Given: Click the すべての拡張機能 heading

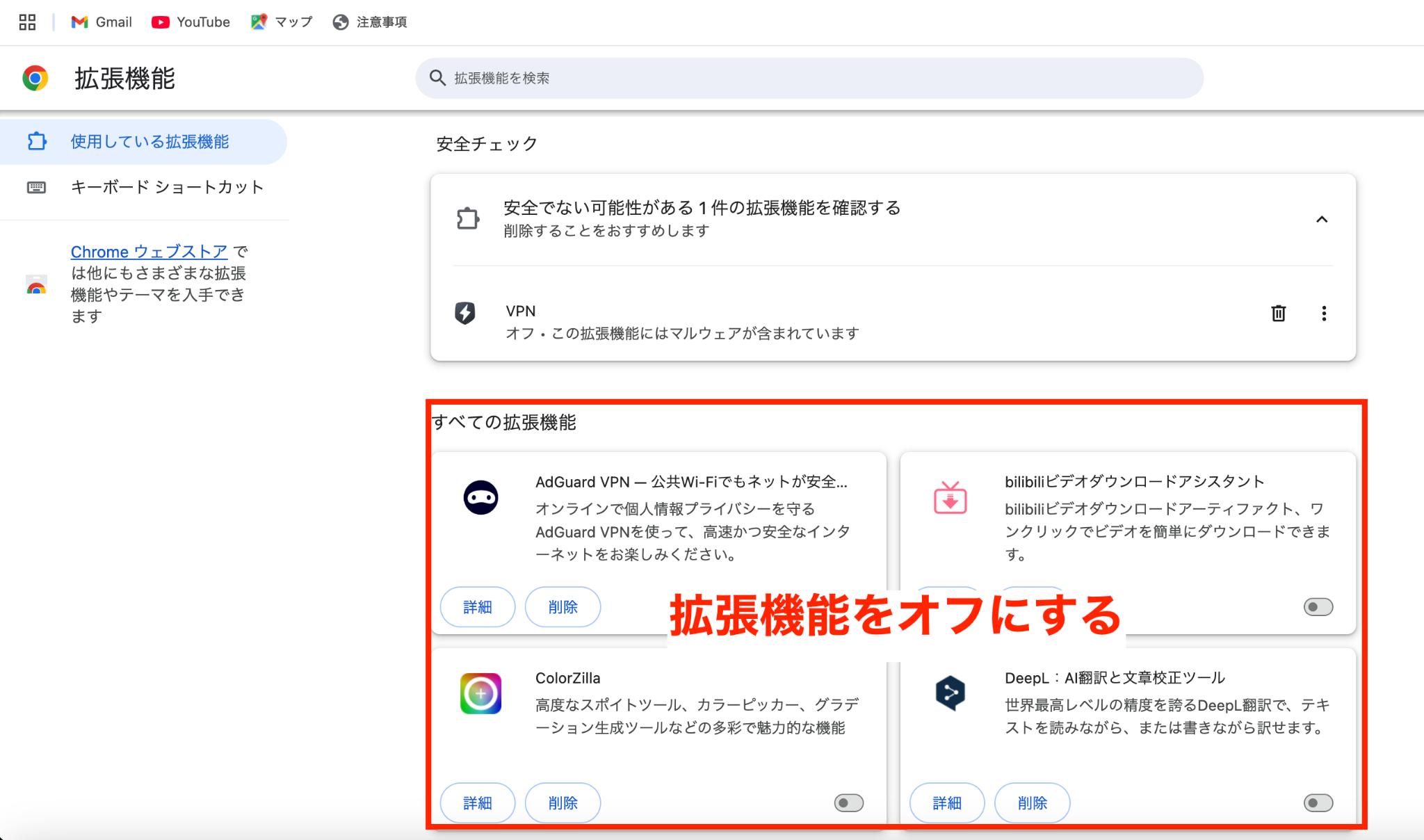Looking at the screenshot, I should [x=505, y=423].
